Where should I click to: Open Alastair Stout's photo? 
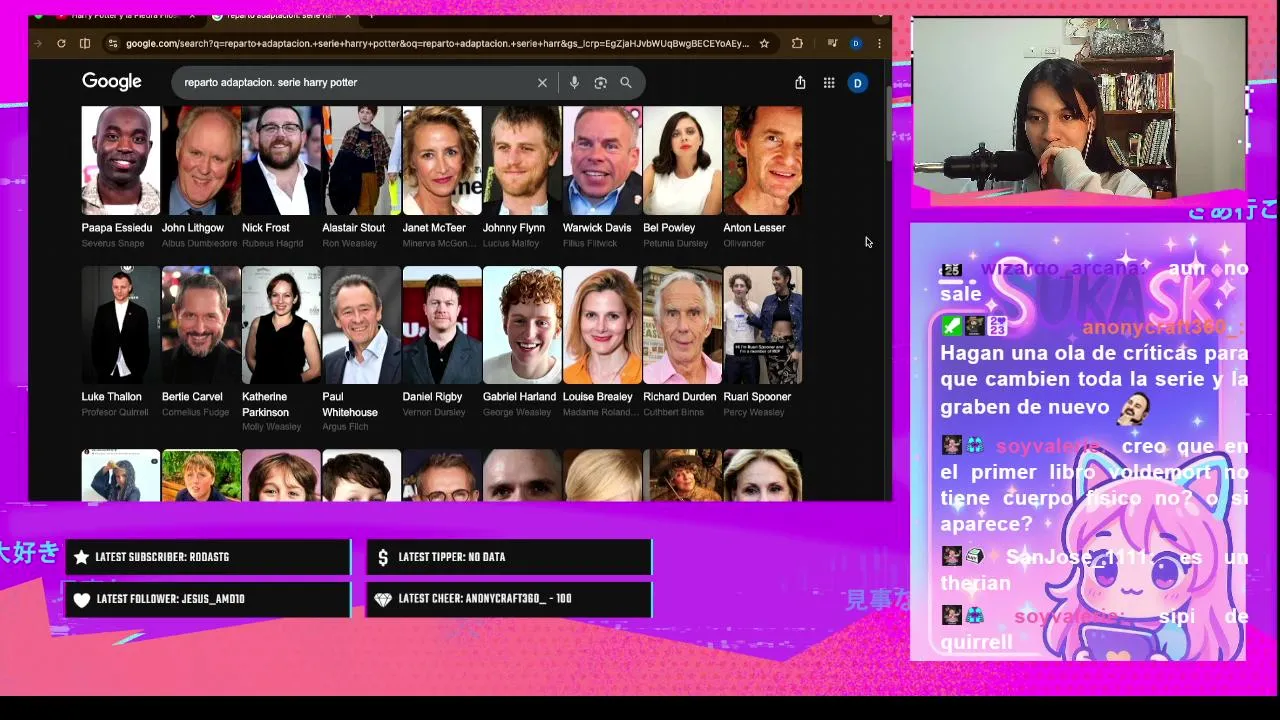(361, 160)
